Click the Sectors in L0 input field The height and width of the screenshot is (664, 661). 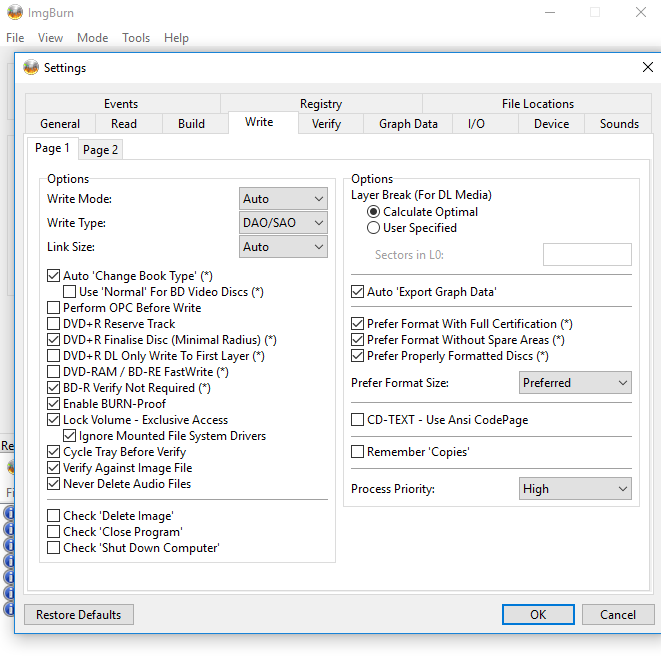click(x=587, y=255)
